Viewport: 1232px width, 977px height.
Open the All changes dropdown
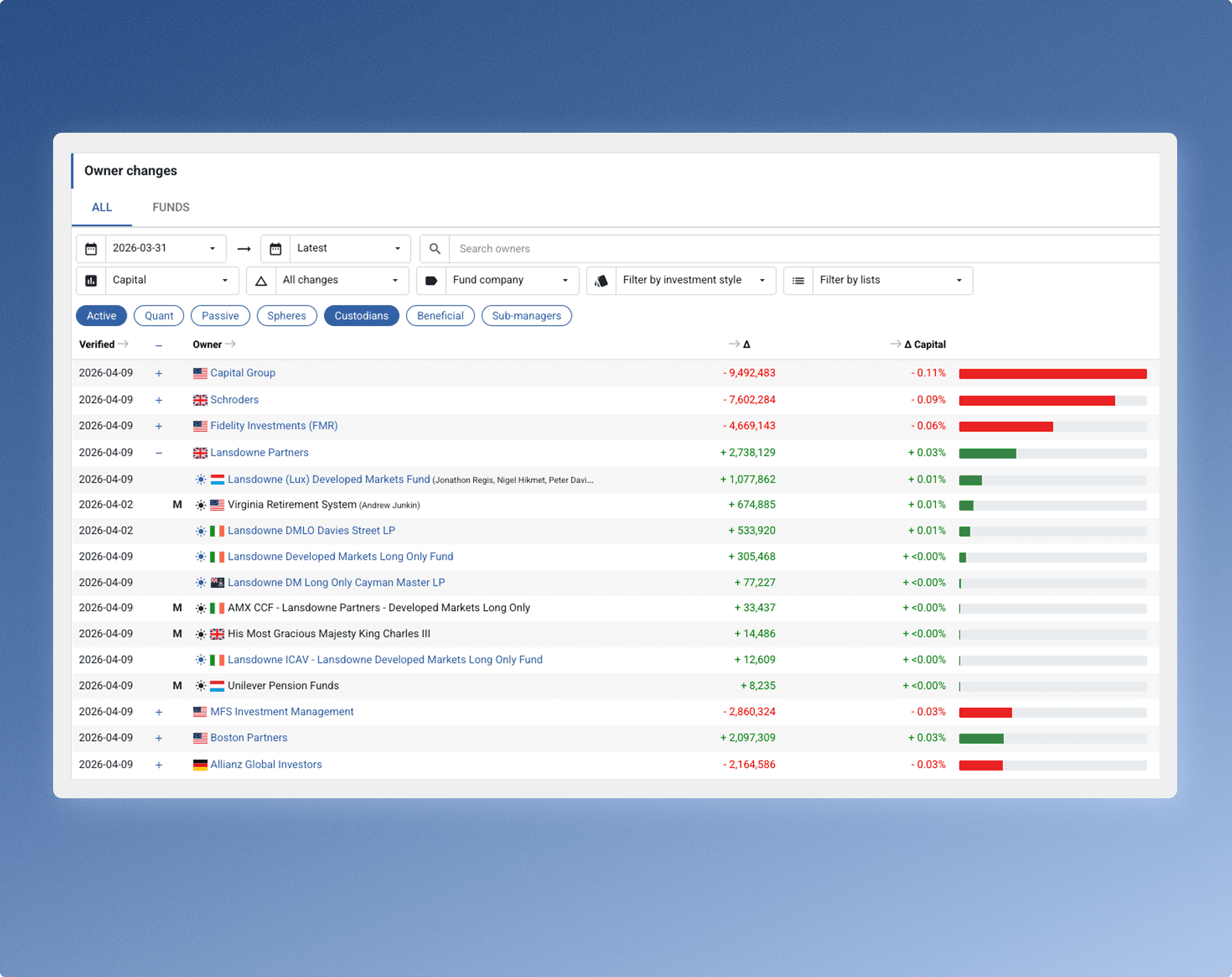(x=342, y=280)
